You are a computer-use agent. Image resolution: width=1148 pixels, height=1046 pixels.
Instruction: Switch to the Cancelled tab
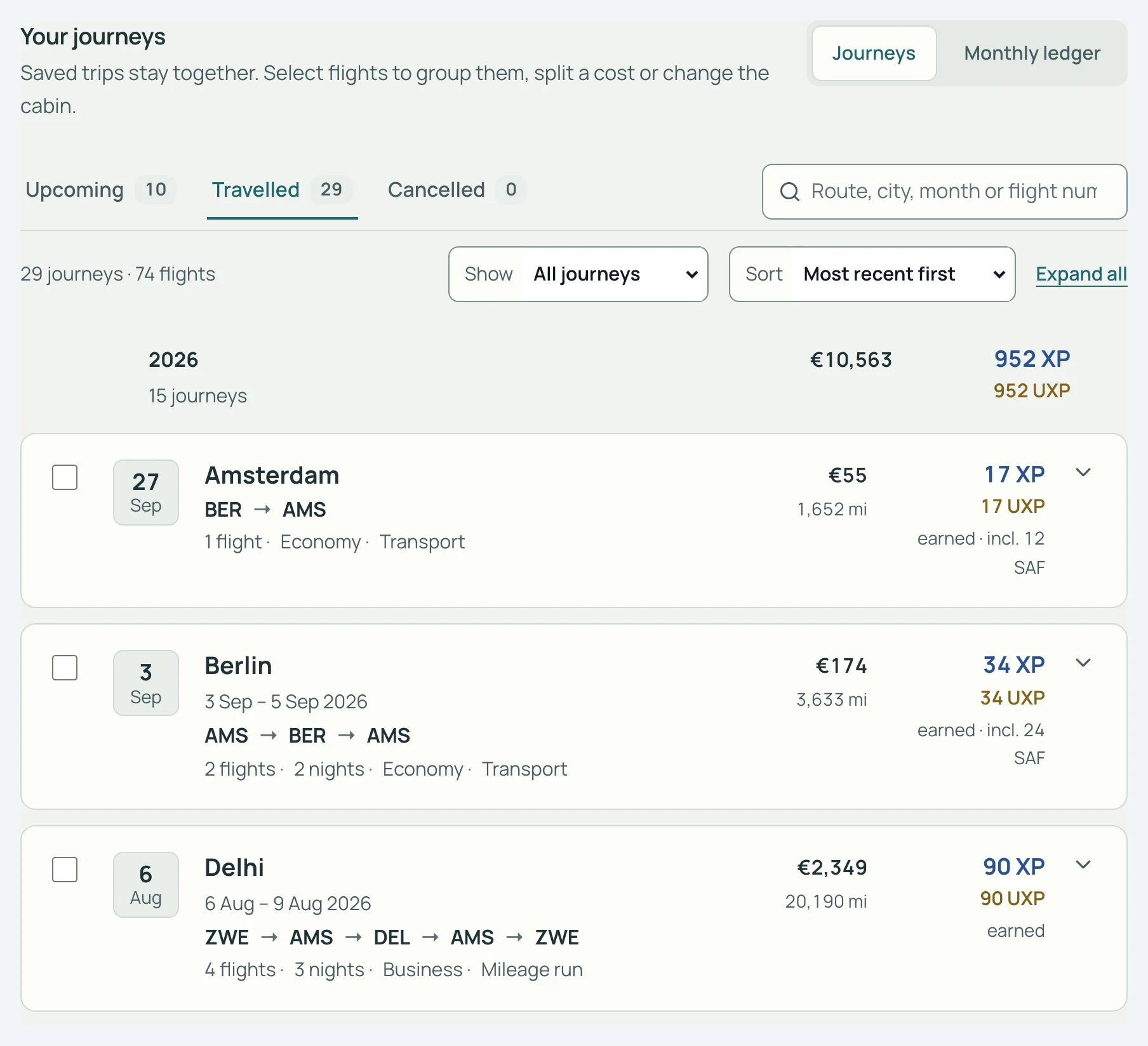pos(457,190)
